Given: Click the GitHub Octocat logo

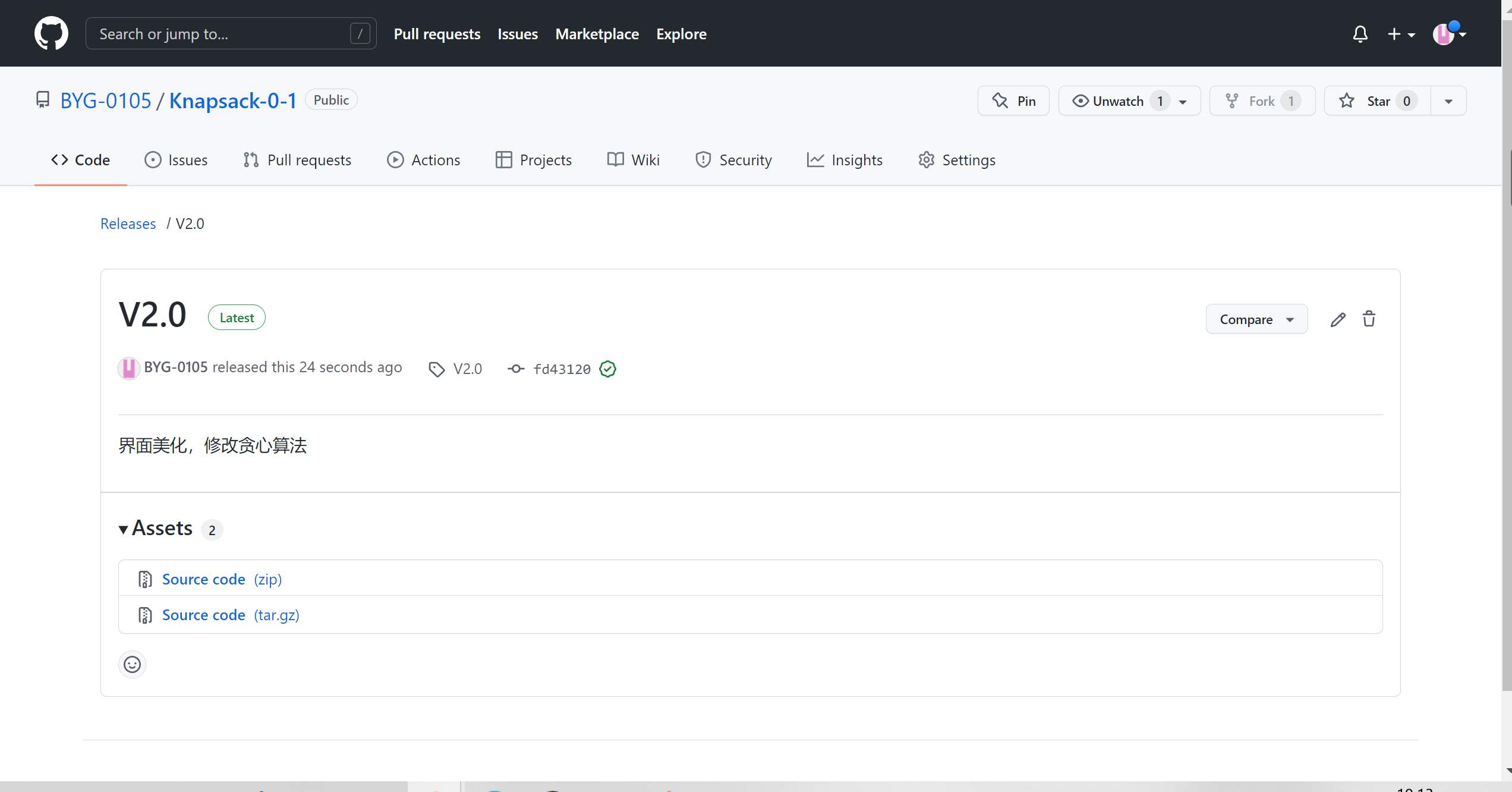Looking at the screenshot, I should (51, 33).
